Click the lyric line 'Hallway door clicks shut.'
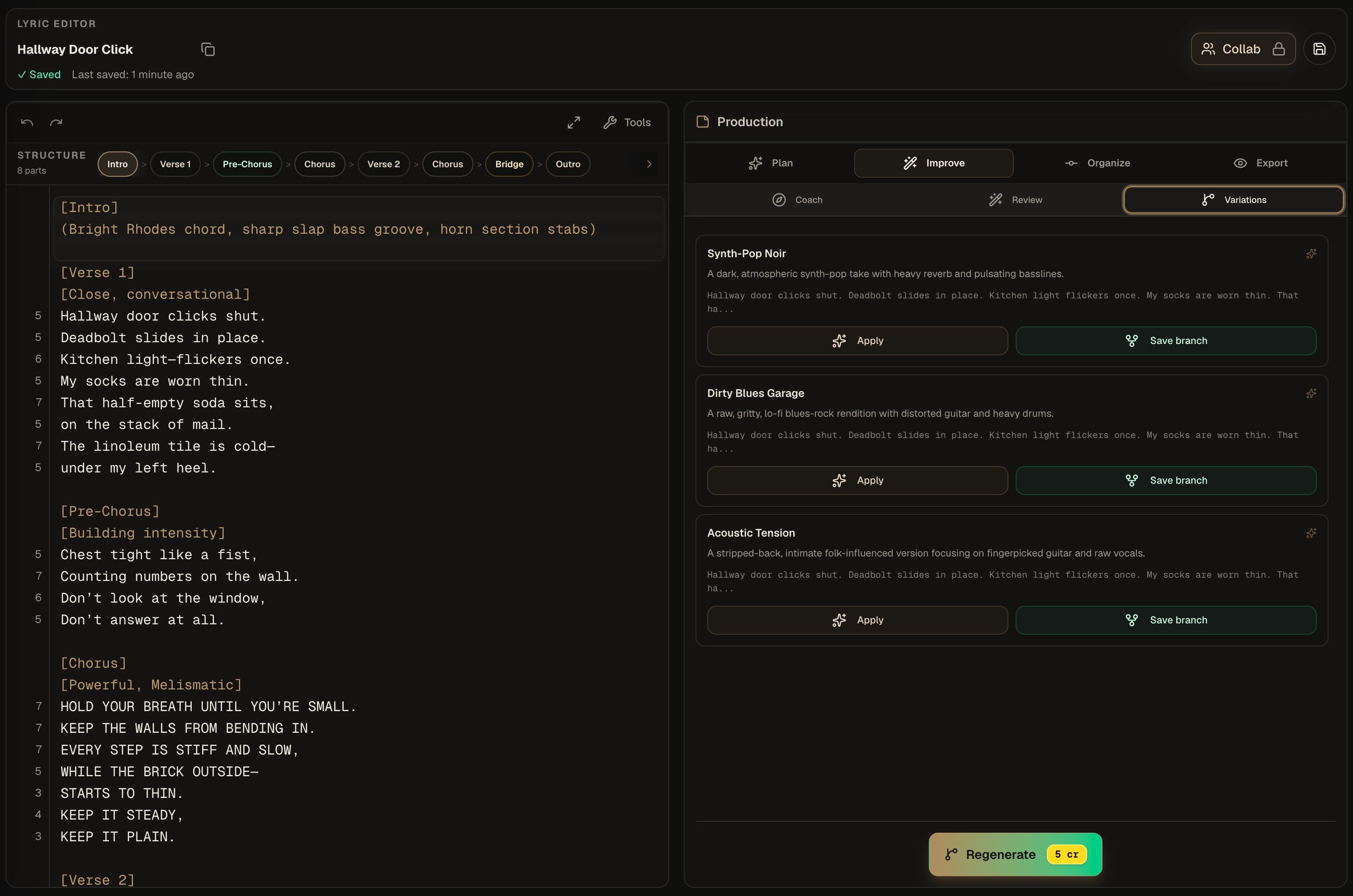1353x896 pixels. (x=163, y=316)
